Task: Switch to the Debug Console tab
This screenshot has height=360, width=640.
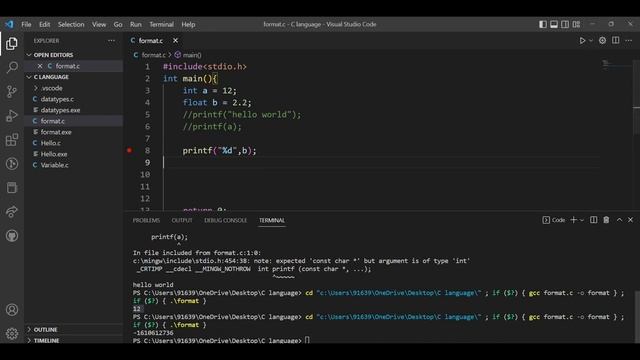Action: [x=225, y=220]
